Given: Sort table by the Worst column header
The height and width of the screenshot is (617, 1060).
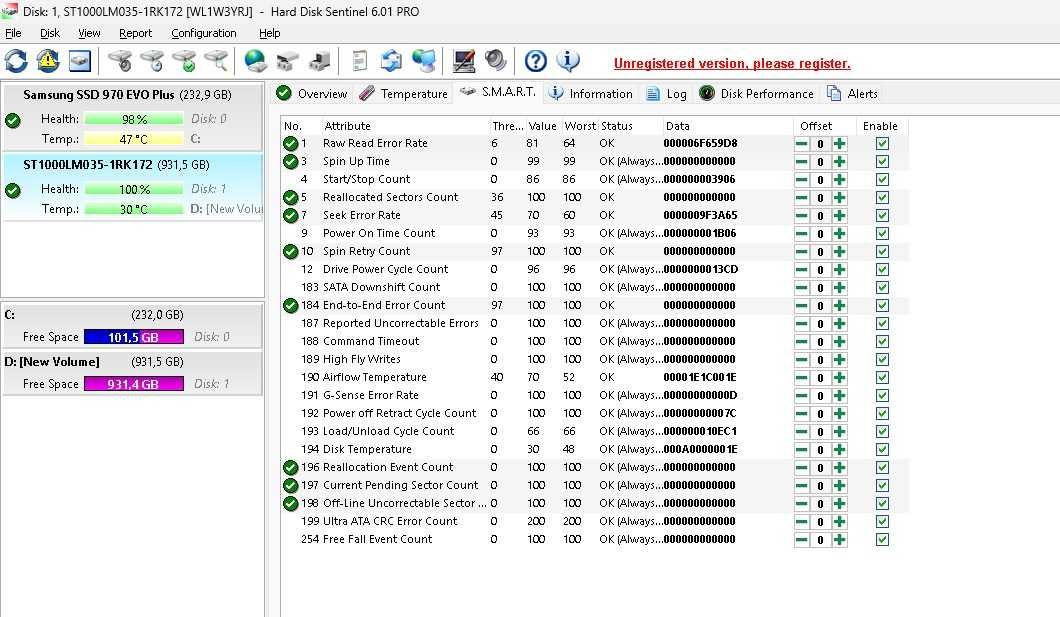Looking at the screenshot, I should pyautogui.click(x=580, y=126).
